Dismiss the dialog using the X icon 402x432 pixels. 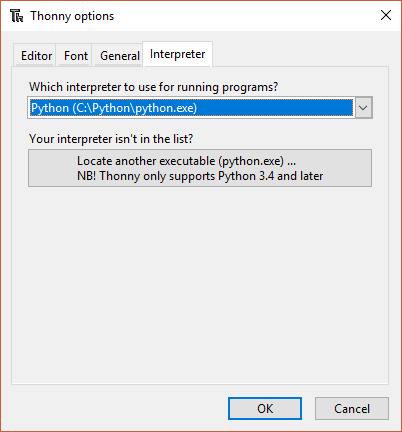pos(386,15)
